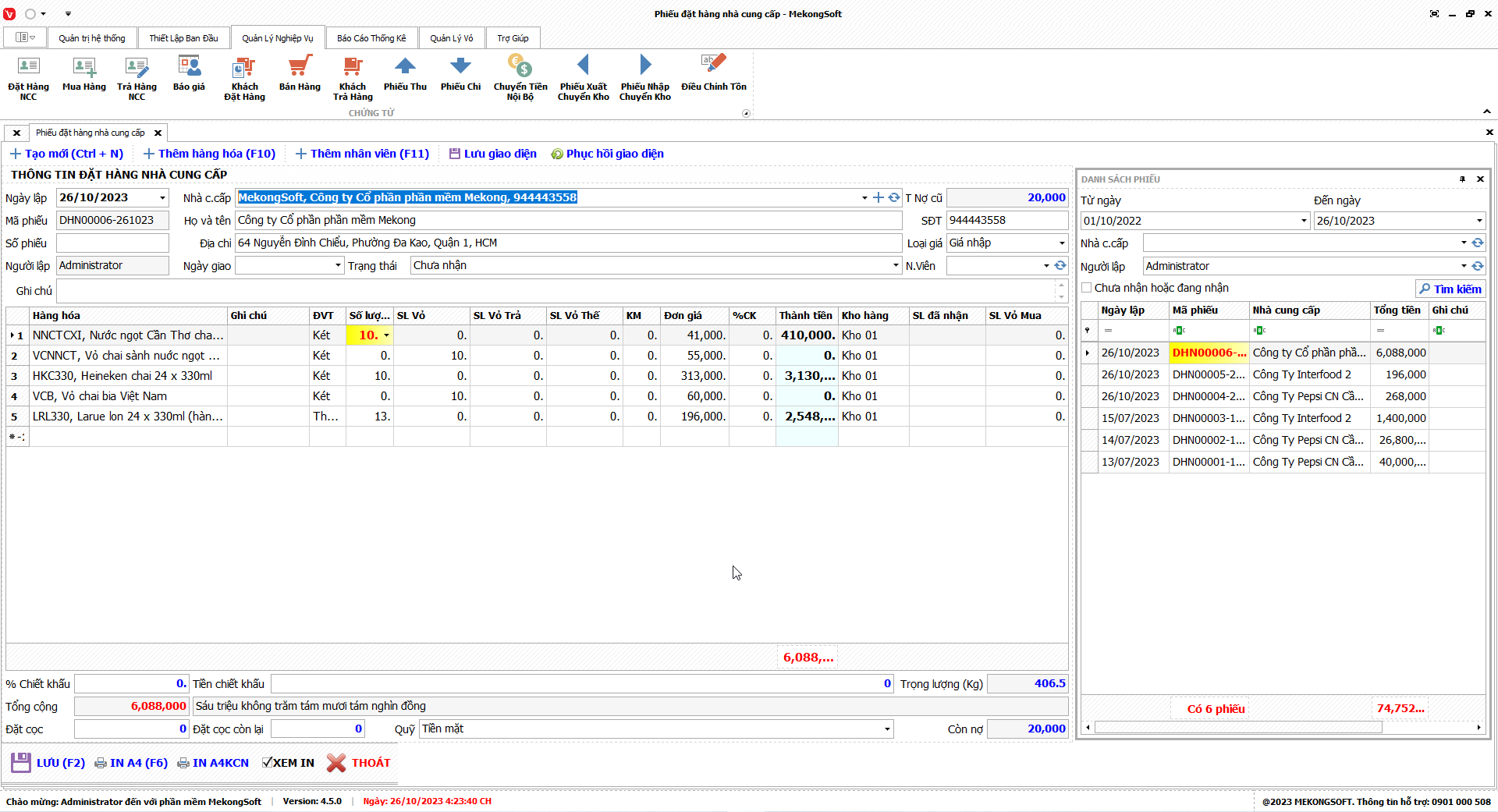Expand the Ngày lập date dropdown
The image size is (1498, 812).
[x=162, y=198]
